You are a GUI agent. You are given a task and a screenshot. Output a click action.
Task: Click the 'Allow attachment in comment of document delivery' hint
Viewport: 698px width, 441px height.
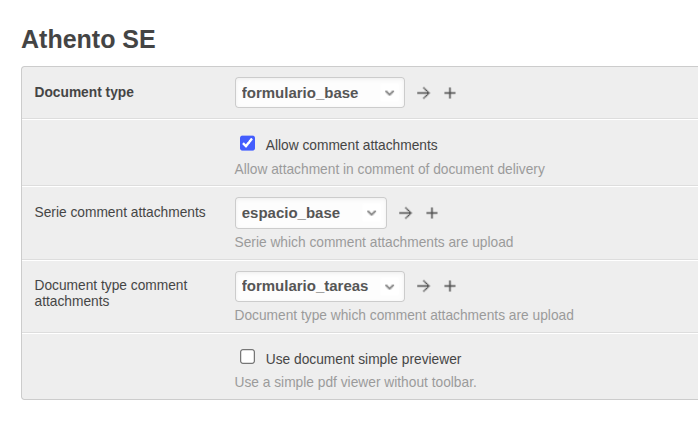[389, 169]
